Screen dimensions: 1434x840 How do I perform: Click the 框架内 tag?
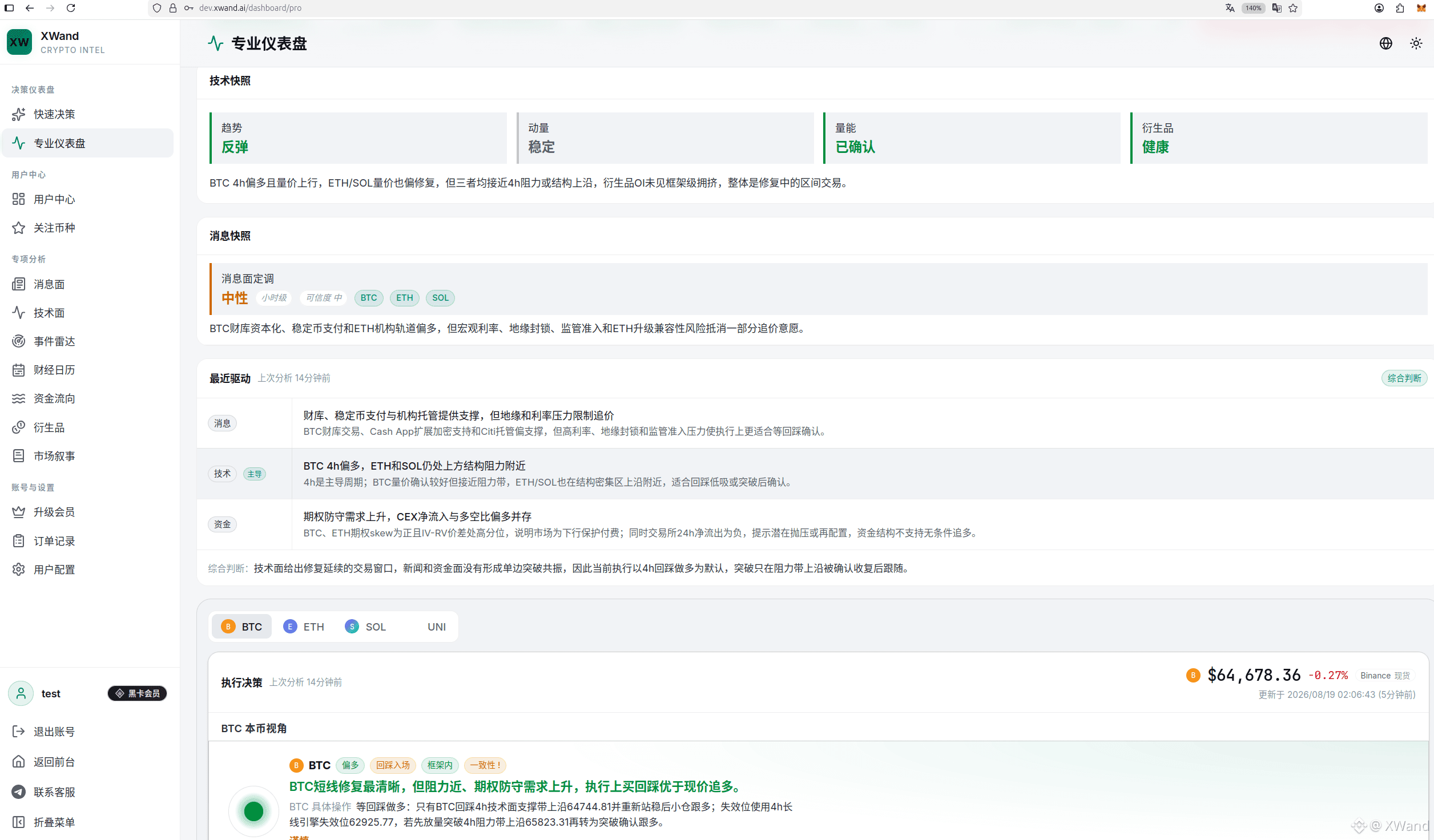click(x=440, y=765)
